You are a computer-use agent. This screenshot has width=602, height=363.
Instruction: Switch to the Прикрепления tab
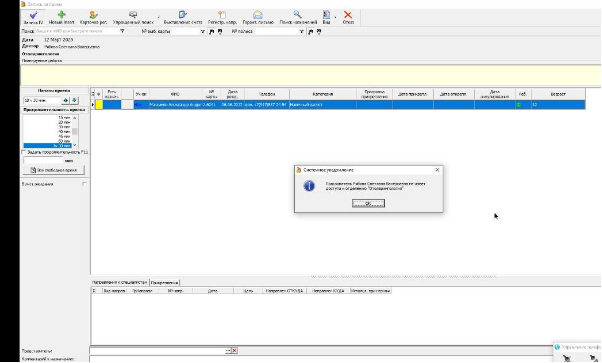[164, 282]
